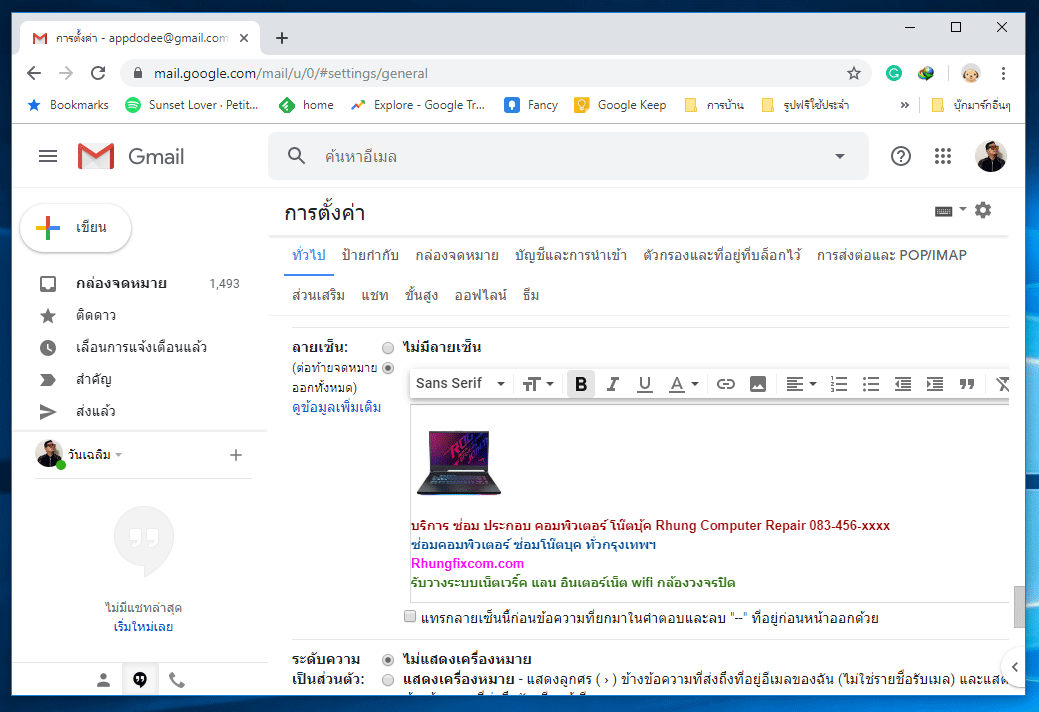
Task: Select แสดงเครื่องหมาย radio option
Action: point(388,680)
